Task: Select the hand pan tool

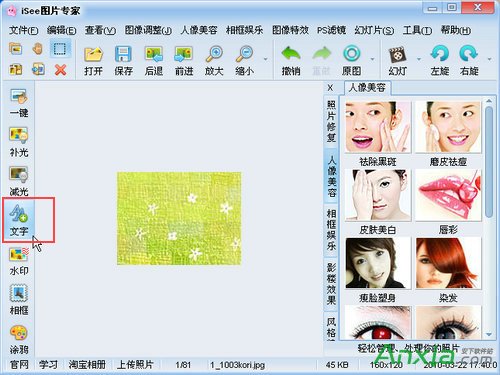Action: point(38,49)
